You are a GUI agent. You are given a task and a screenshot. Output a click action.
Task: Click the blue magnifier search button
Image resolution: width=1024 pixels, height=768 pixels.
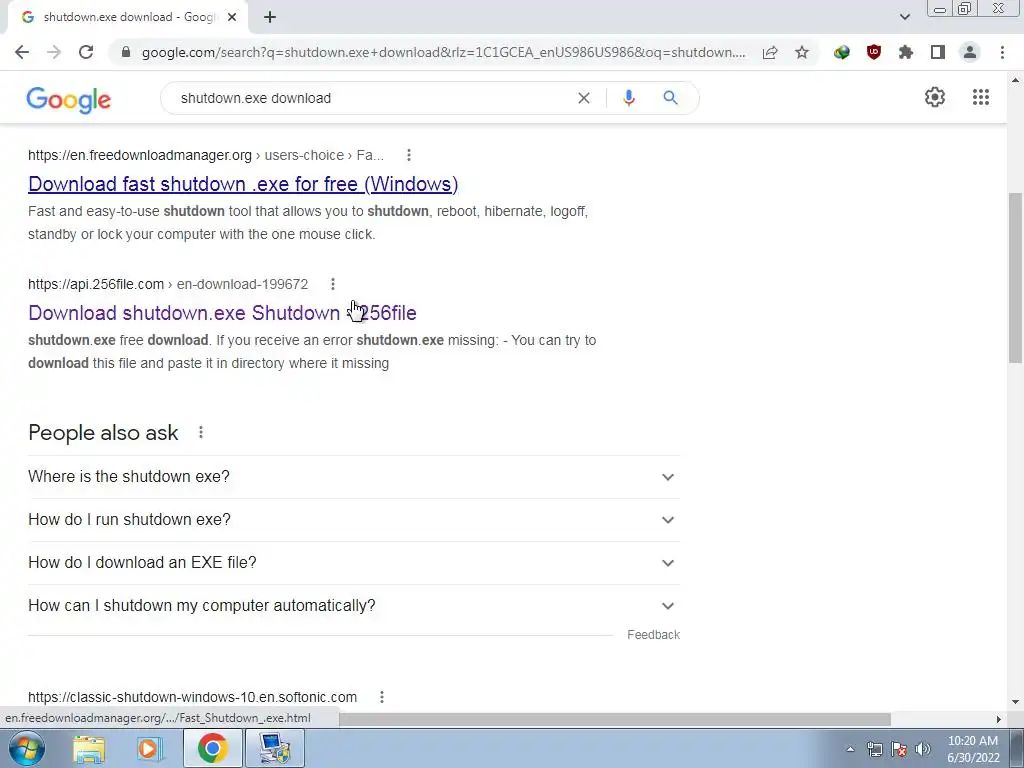(670, 98)
